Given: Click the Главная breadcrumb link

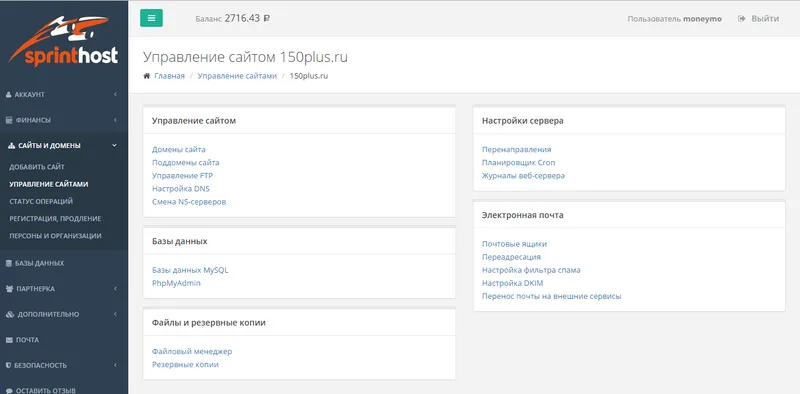Looking at the screenshot, I should tap(169, 76).
